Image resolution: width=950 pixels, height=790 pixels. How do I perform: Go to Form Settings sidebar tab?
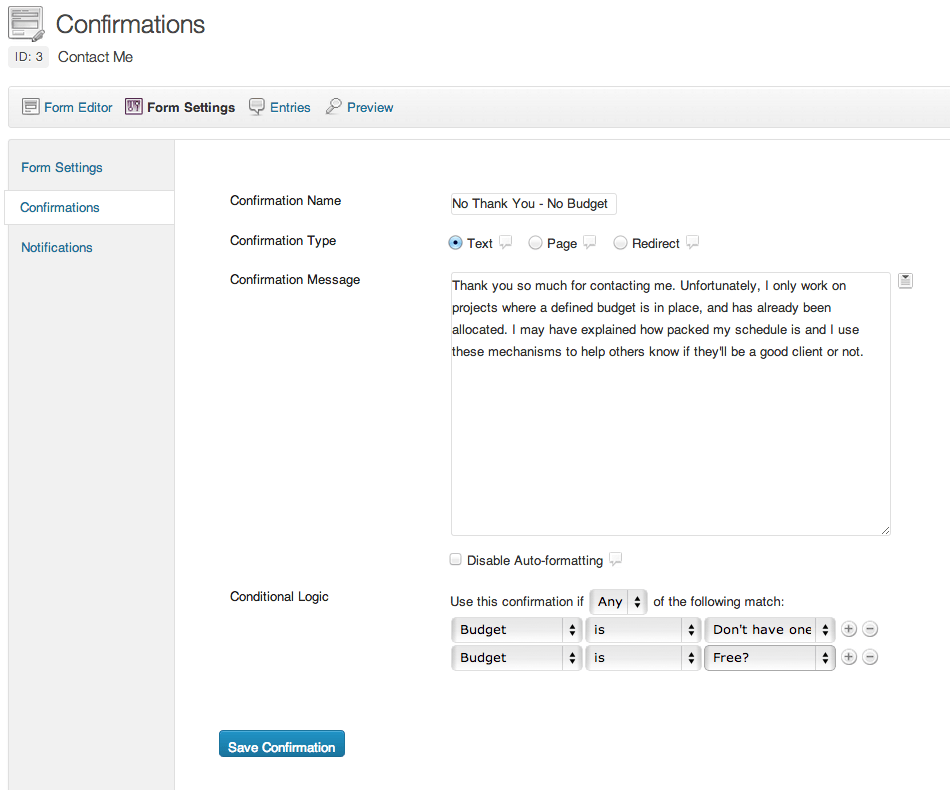pos(62,167)
